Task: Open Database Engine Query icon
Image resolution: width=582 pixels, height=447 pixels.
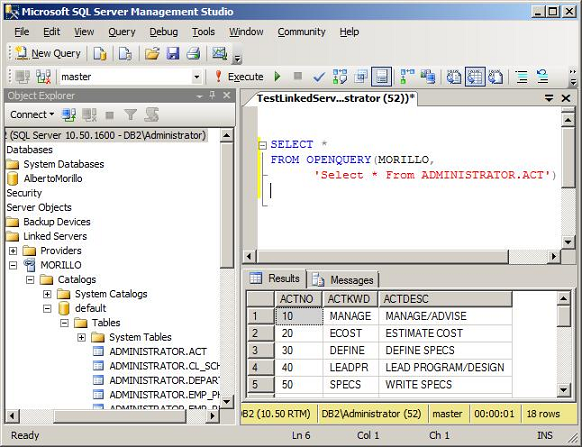Action: tap(99, 54)
